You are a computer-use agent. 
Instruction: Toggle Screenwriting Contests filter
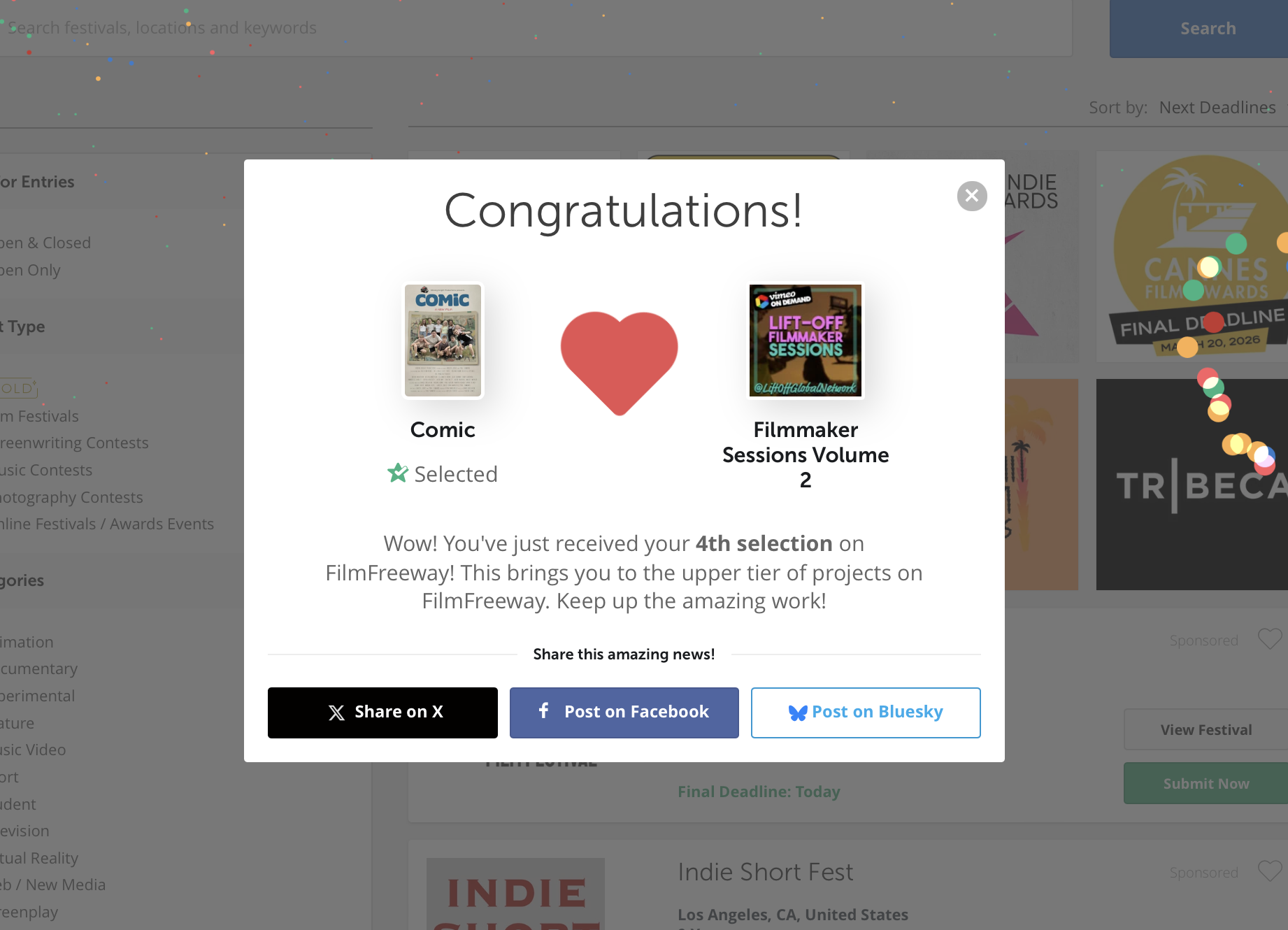tap(74, 443)
